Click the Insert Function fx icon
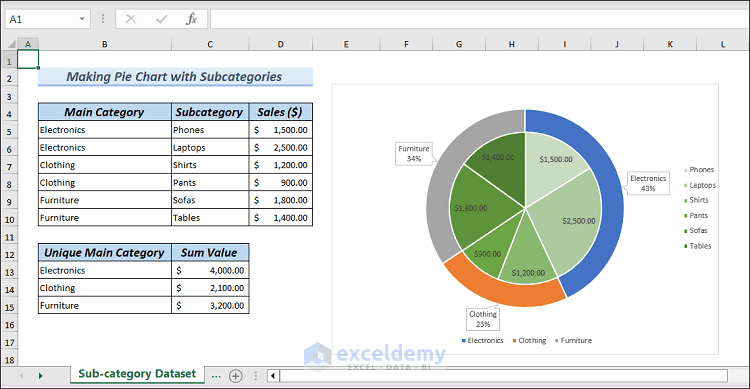This screenshot has height=389, width=750. 191,19
